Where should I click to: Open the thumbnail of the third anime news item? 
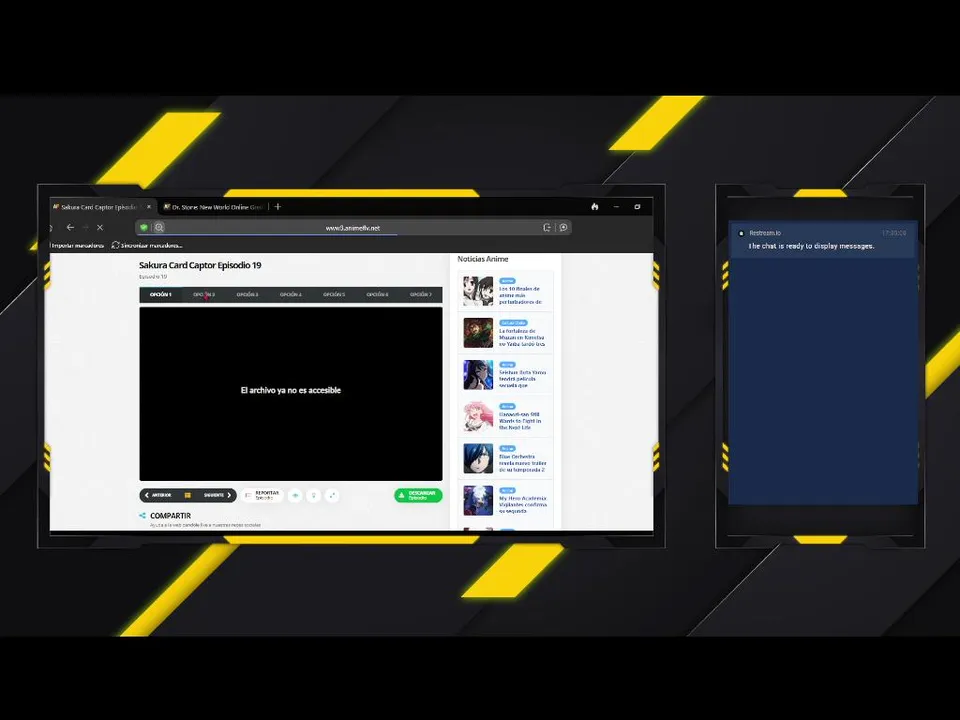(x=478, y=375)
